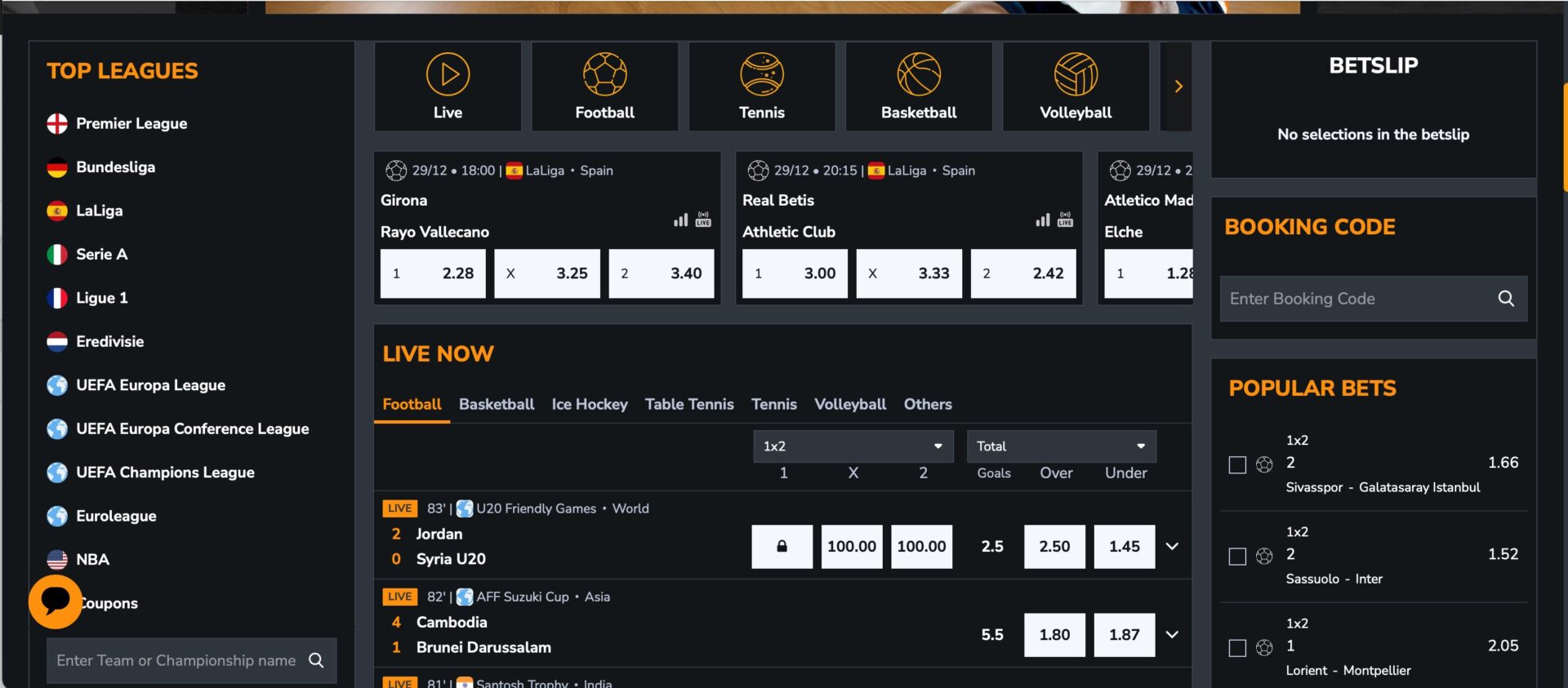
Task: Open the Total market dropdown
Action: (1061, 446)
